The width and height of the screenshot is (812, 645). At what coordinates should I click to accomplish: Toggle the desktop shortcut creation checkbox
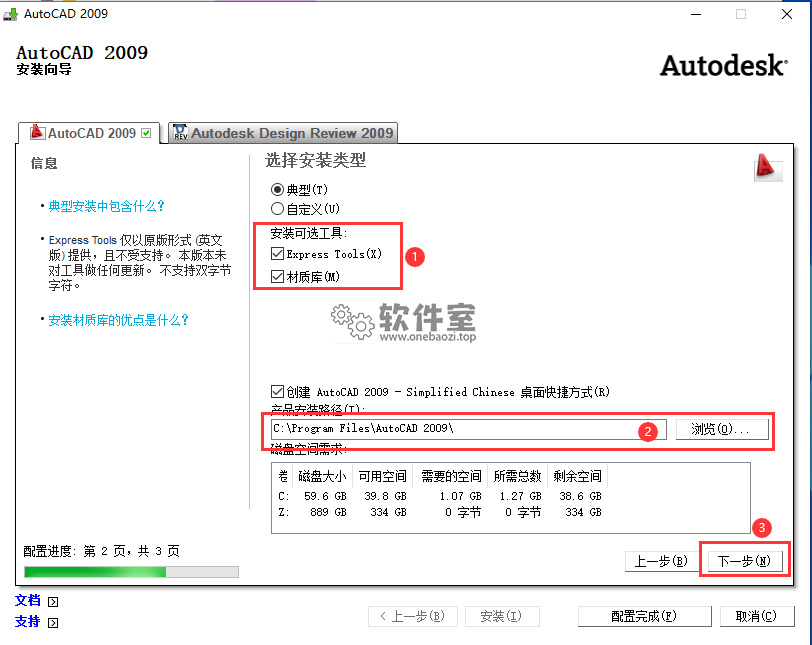278,391
